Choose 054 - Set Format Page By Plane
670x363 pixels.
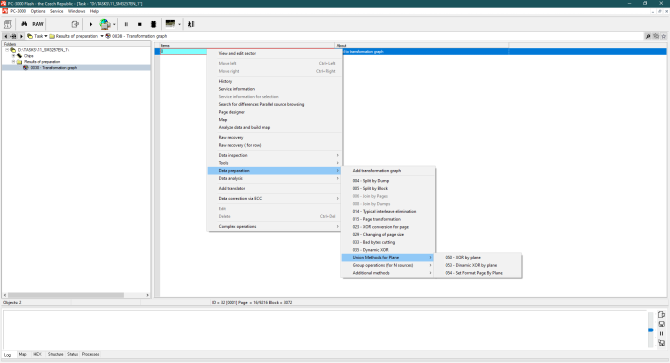[478, 273]
